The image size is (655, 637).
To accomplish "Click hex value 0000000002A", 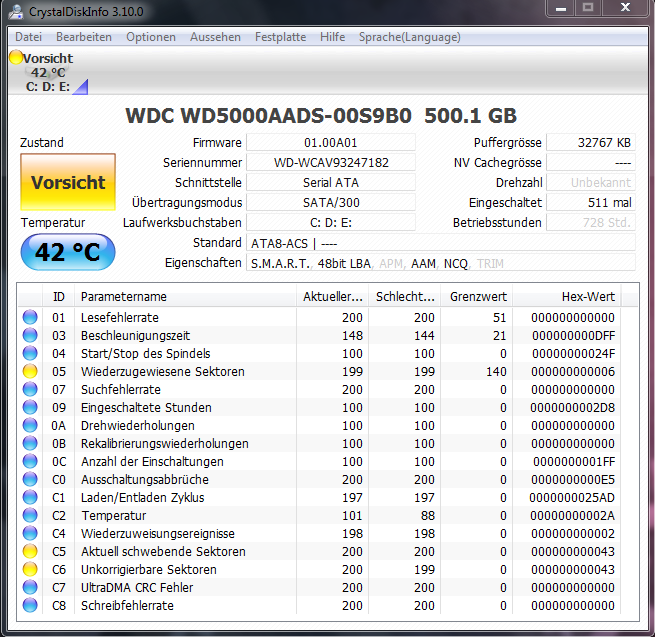I will pyautogui.click(x=572, y=515).
